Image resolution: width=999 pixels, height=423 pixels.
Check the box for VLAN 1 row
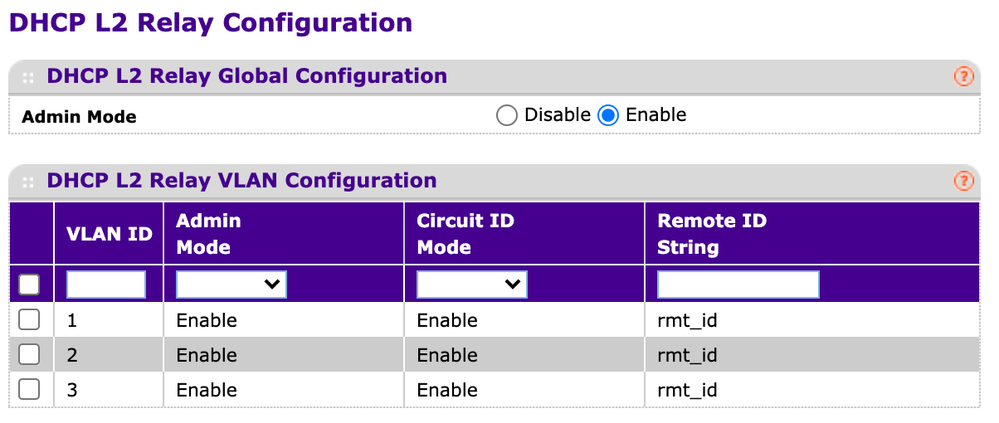[29, 320]
